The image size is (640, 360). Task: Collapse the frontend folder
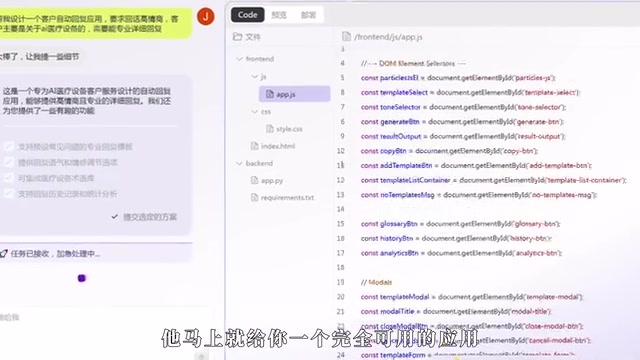(x=239, y=59)
